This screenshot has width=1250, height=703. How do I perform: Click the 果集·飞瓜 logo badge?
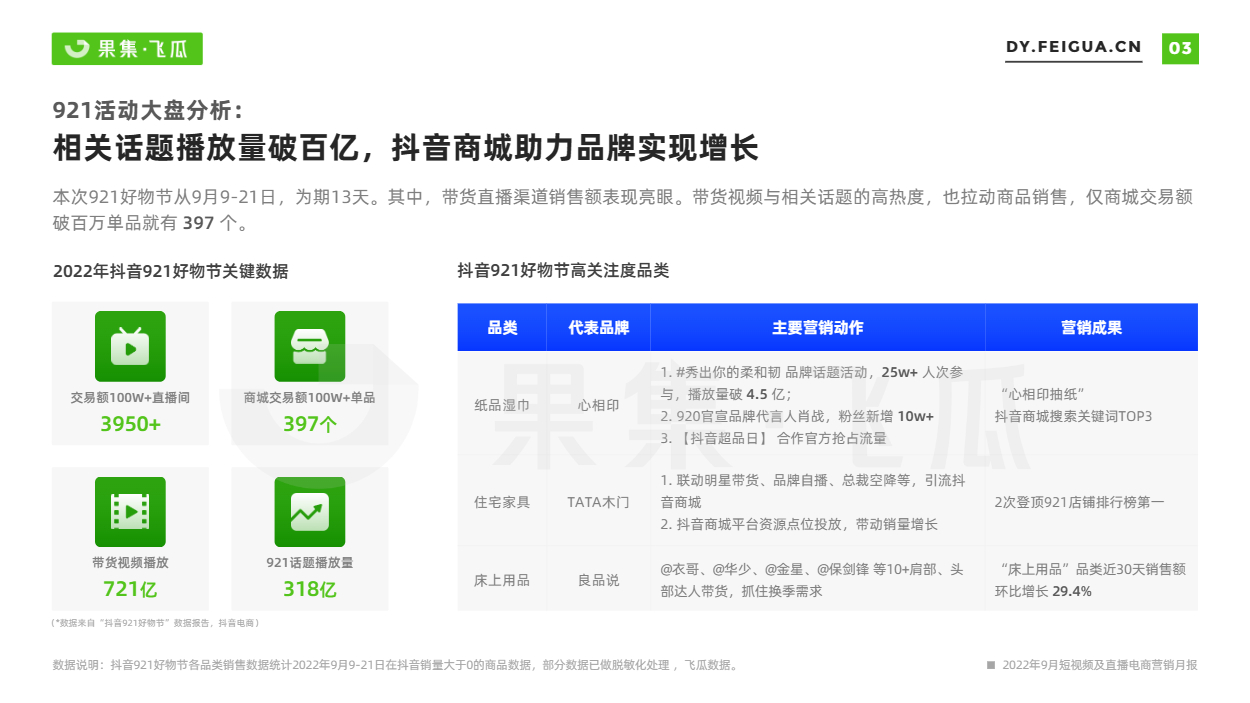(x=127, y=49)
